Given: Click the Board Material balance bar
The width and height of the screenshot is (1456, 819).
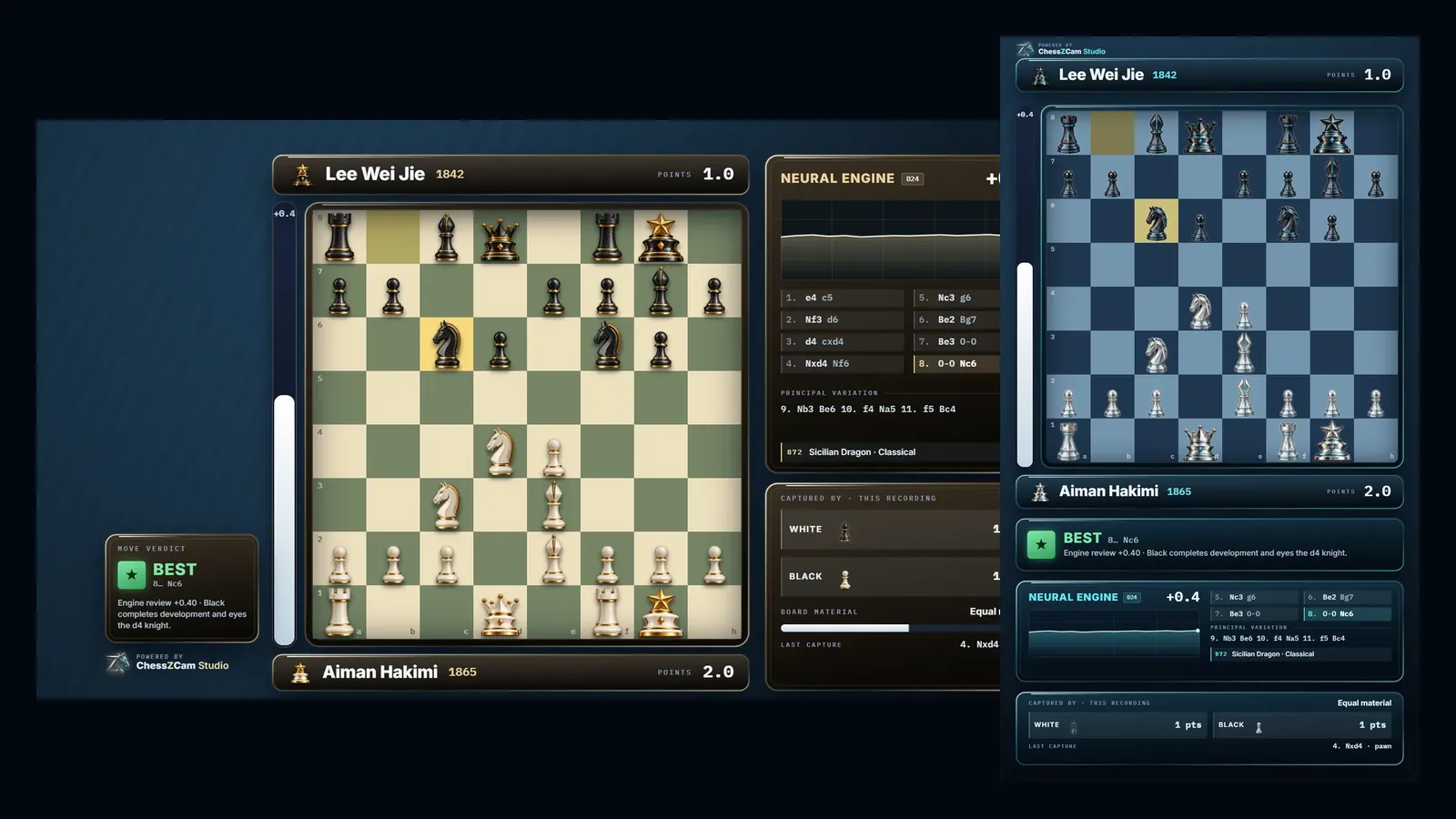Looking at the screenshot, I should pyautogui.click(x=890, y=628).
